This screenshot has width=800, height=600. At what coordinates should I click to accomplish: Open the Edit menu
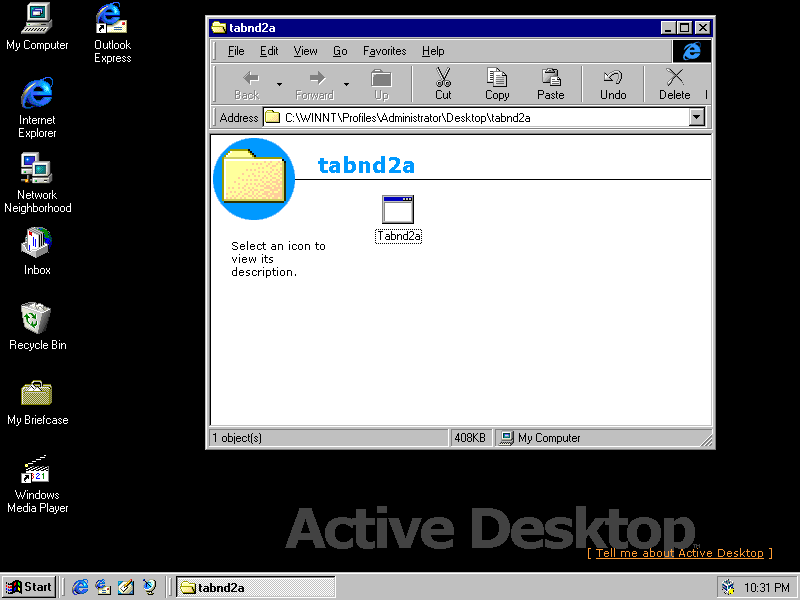click(269, 51)
